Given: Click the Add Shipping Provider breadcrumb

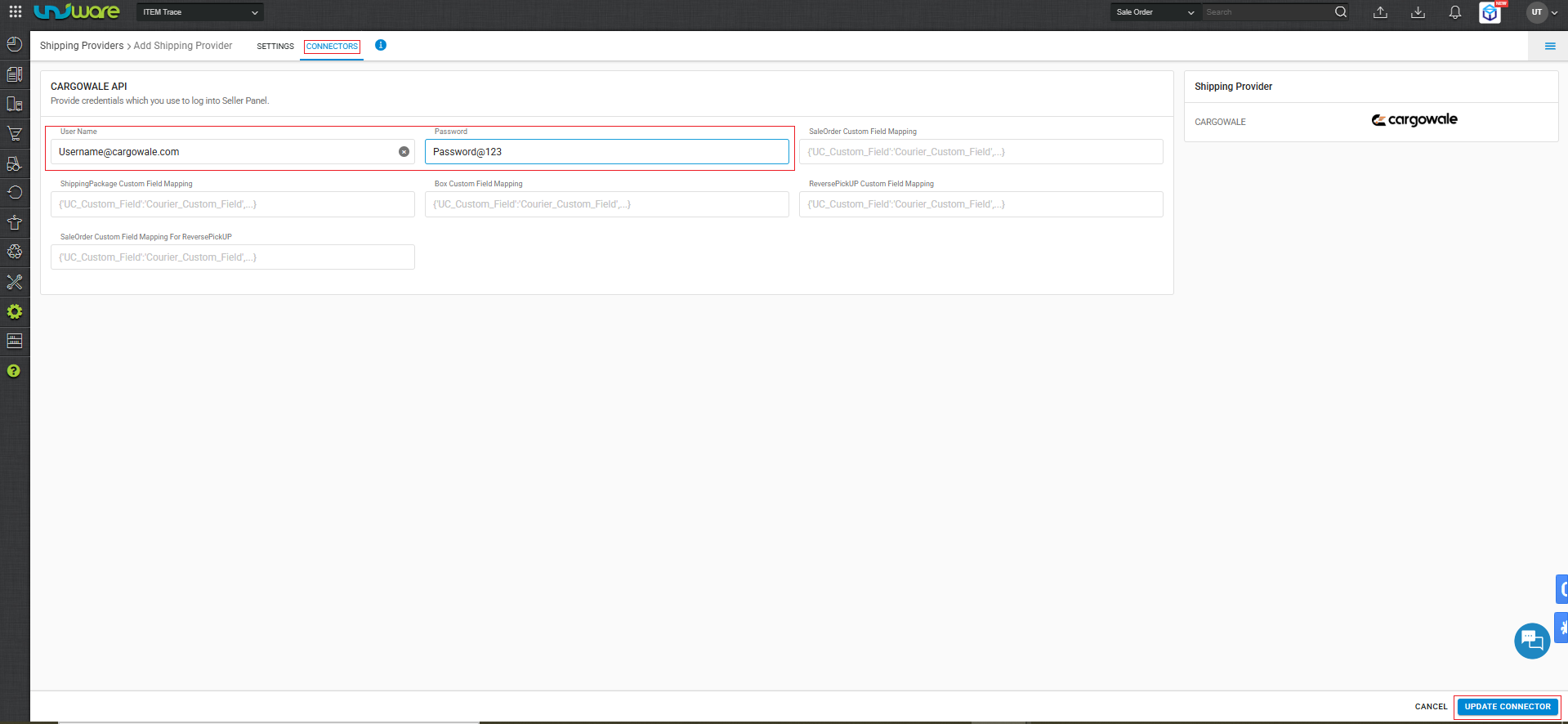Looking at the screenshot, I should pyautogui.click(x=183, y=46).
